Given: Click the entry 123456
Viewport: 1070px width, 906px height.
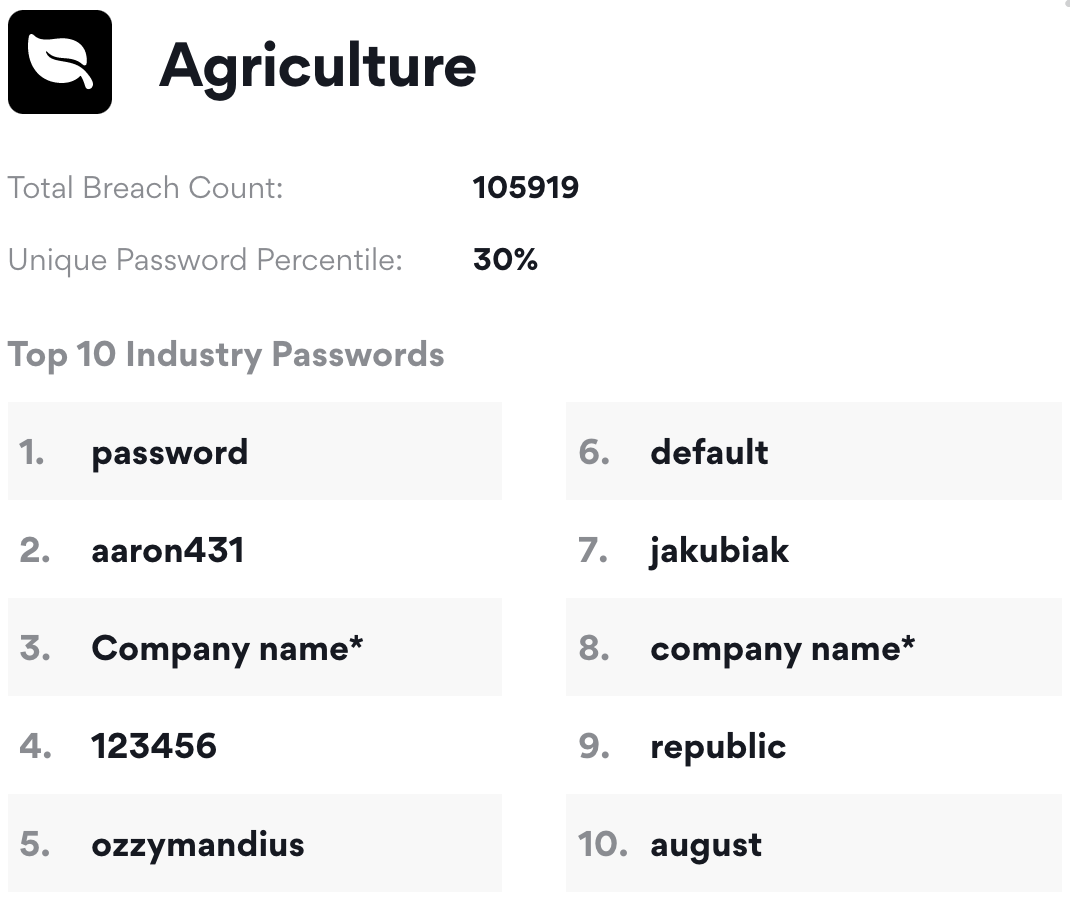Looking at the screenshot, I should coord(255,745).
